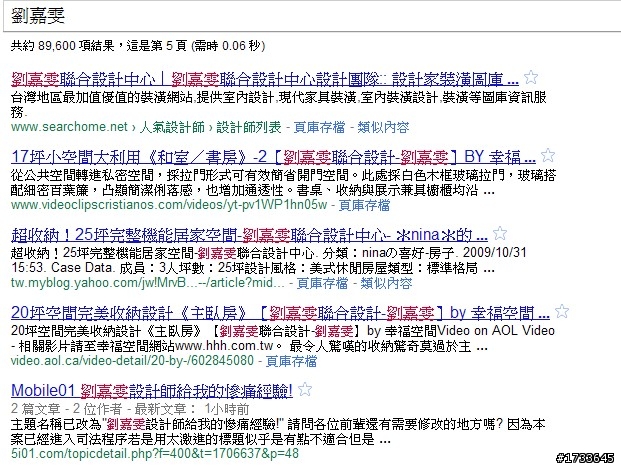Screen dimensions: 621x466
Task: Click snippet starting 從公共空間轉進私密空間
Action: click(284, 183)
